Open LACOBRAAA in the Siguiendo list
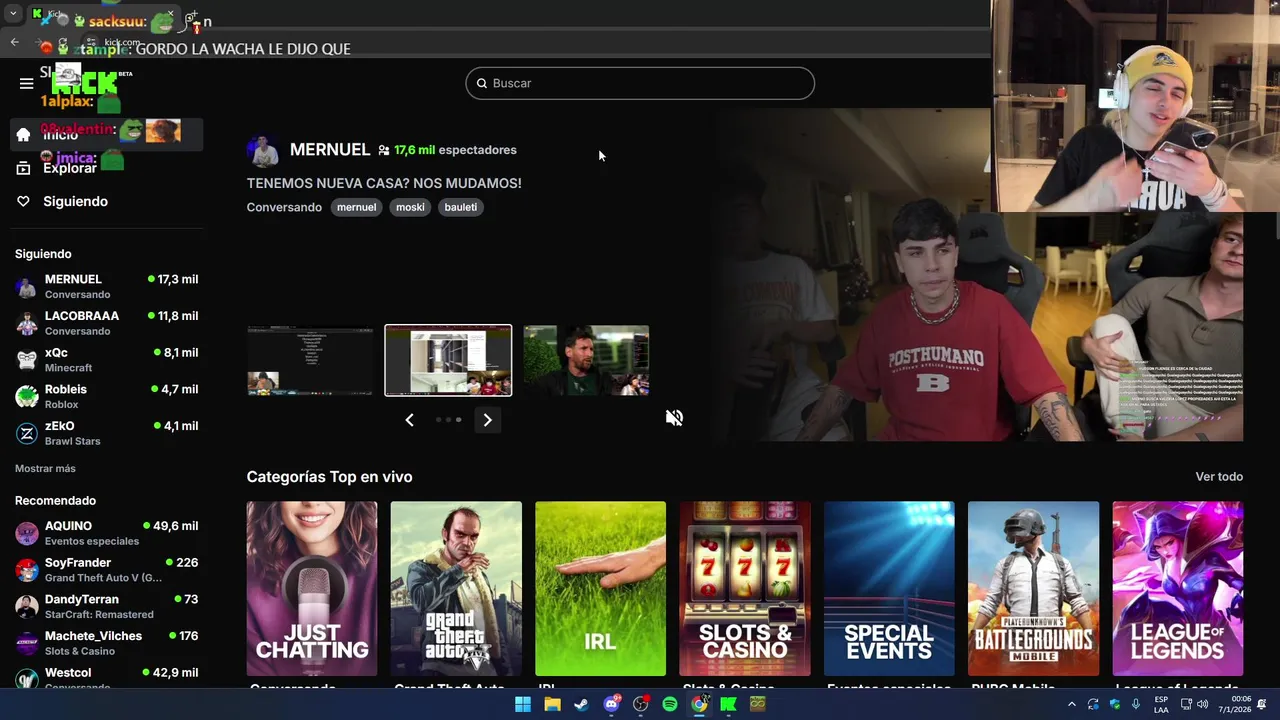This screenshot has width=1280, height=720. point(106,322)
